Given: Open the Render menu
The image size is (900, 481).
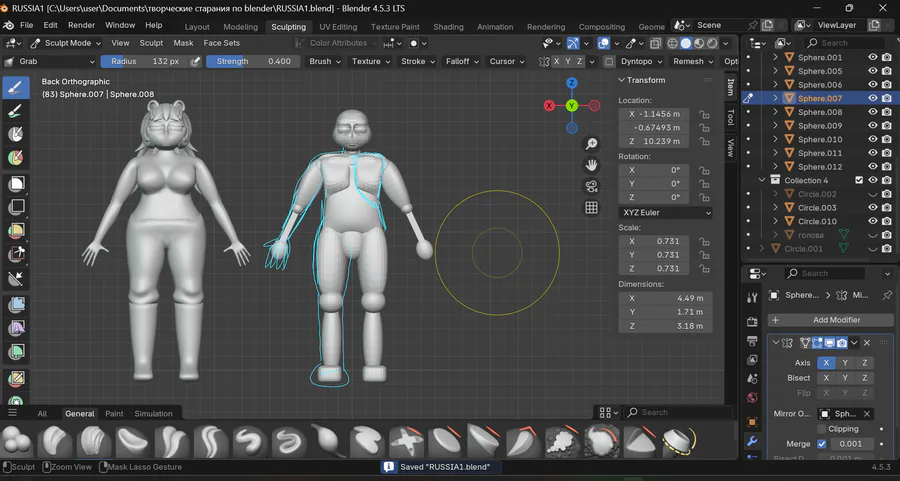Looking at the screenshot, I should coord(82,25).
